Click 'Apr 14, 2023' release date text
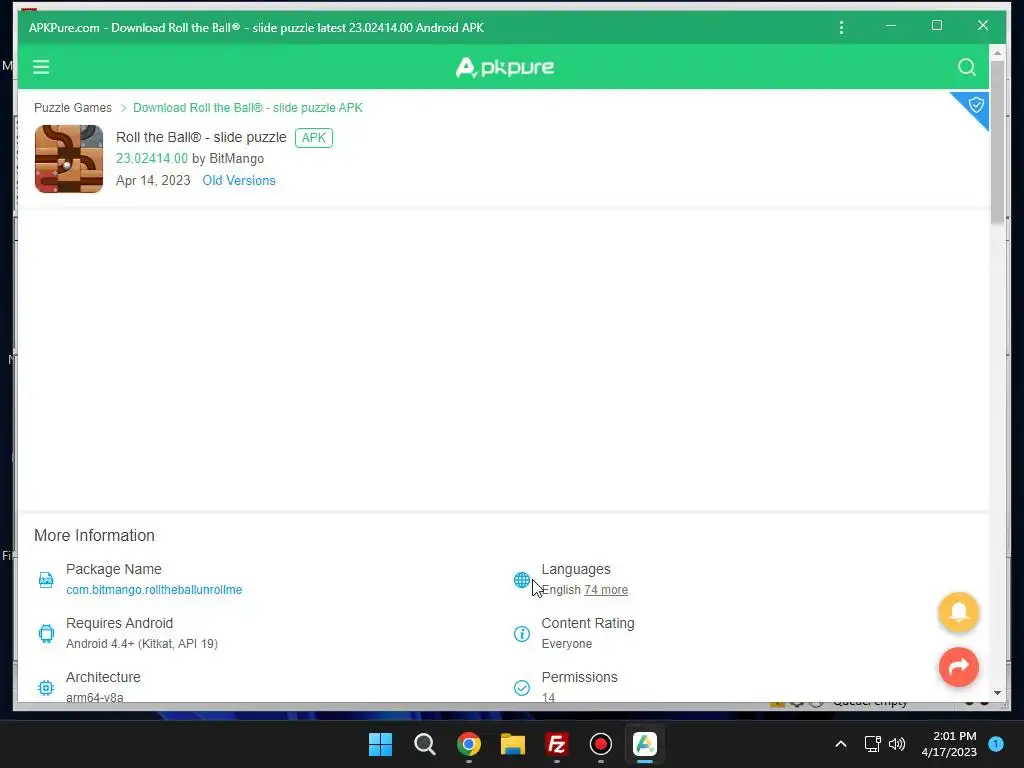Image resolution: width=1024 pixels, height=768 pixels. [153, 180]
